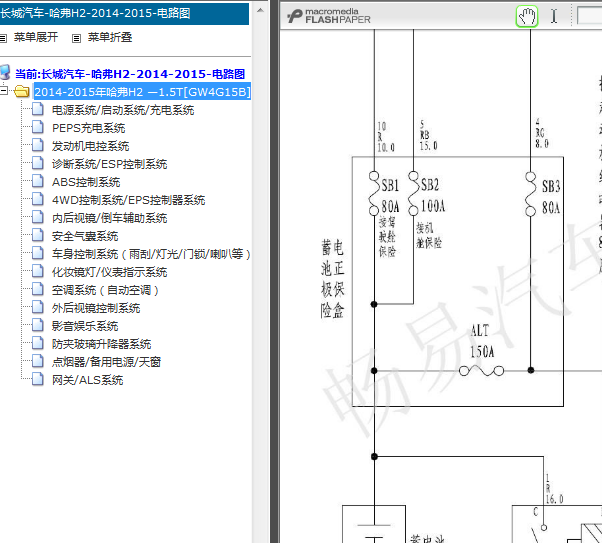Click the sidebar scrollbar up arrow
The height and width of the screenshot is (543, 602).
260,10
